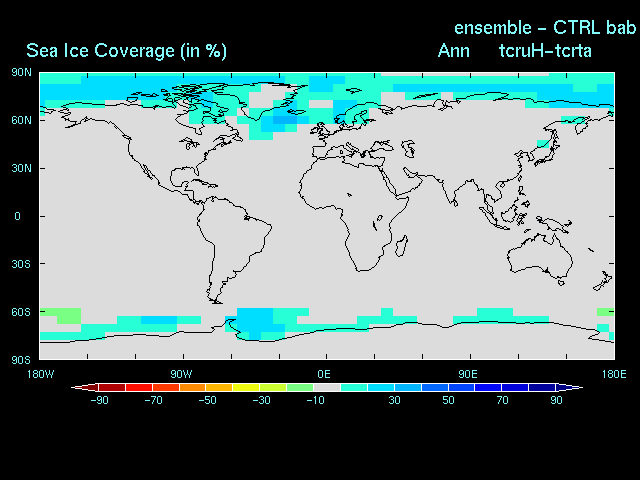Click the gray center swatch of the colorbar
640x480 pixels.
tap(327, 387)
